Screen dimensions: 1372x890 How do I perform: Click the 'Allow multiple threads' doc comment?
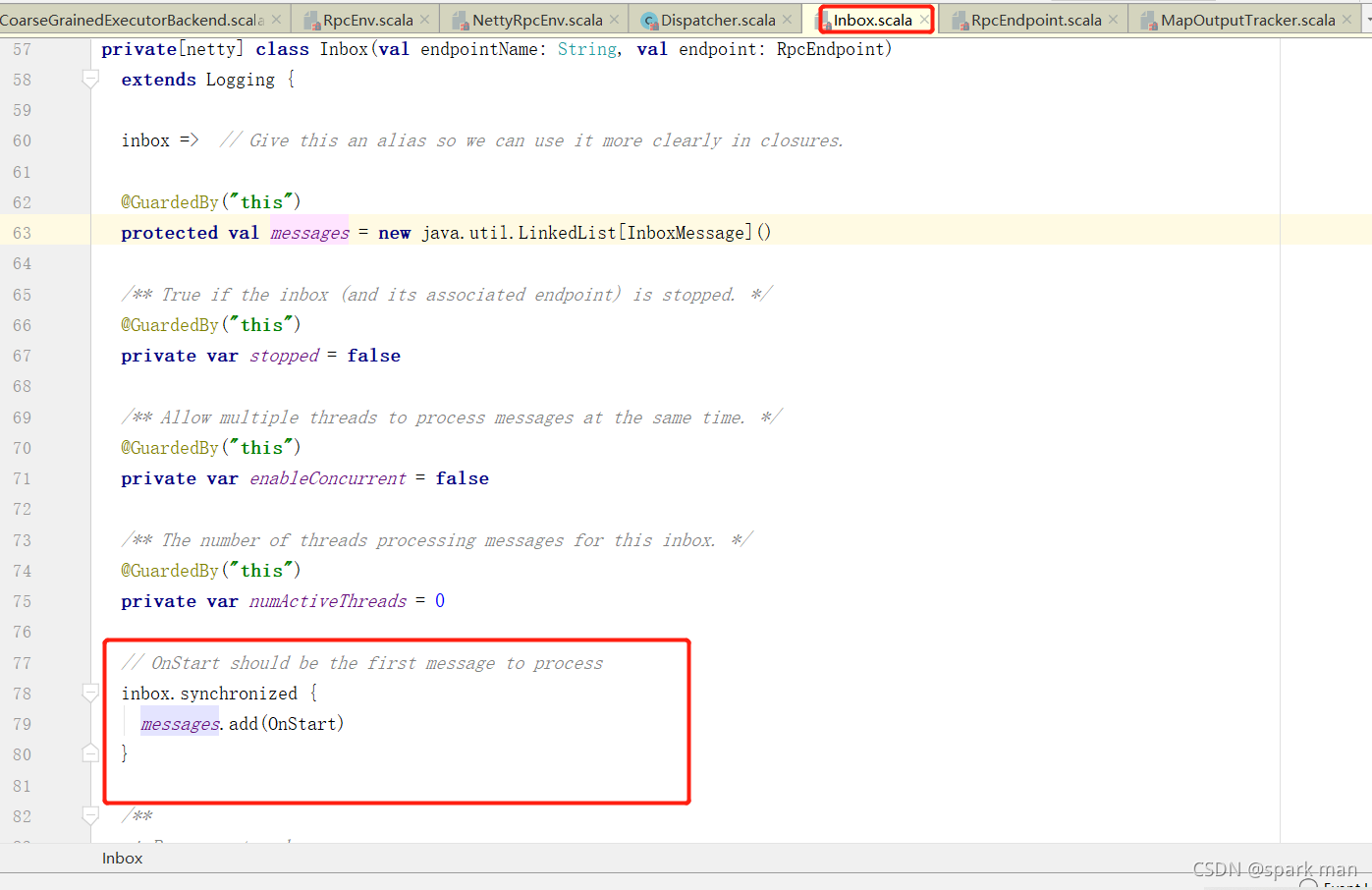452,417
